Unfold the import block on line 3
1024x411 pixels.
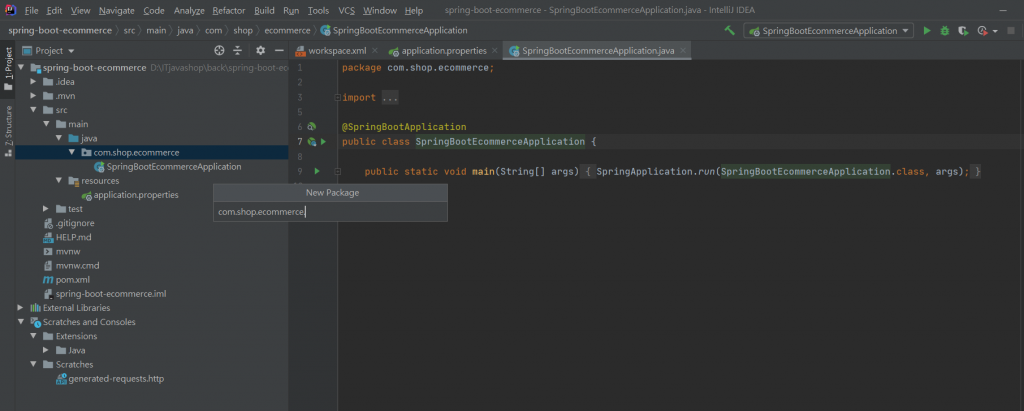pos(337,97)
